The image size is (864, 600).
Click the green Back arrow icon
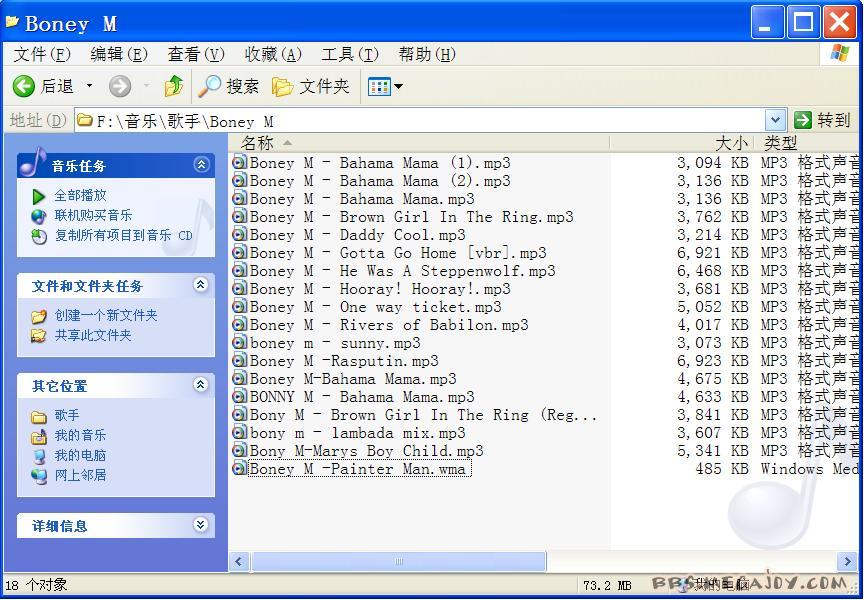(x=24, y=86)
